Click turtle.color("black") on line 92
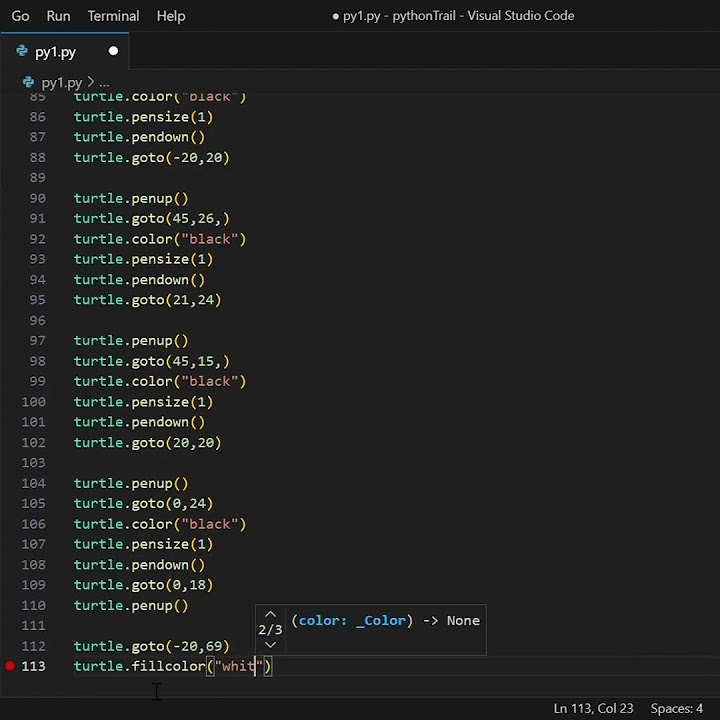The image size is (720, 720). click(x=160, y=239)
